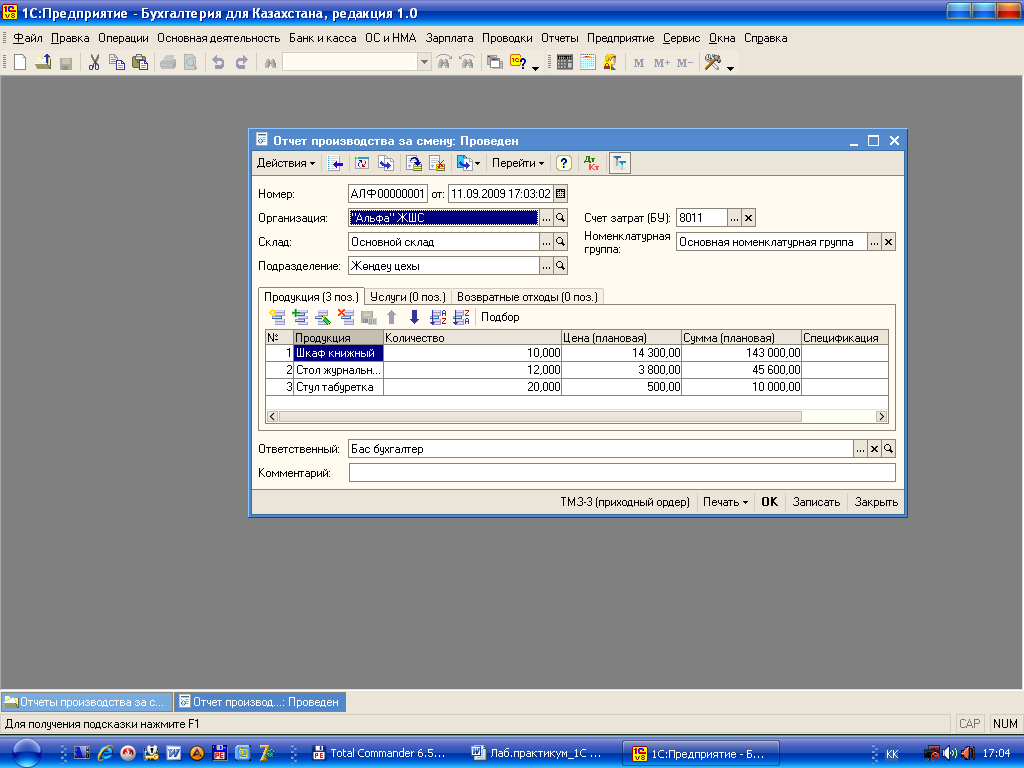
Task: Switch to the Возвратные отходы tab
Action: pyautogui.click(x=528, y=297)
